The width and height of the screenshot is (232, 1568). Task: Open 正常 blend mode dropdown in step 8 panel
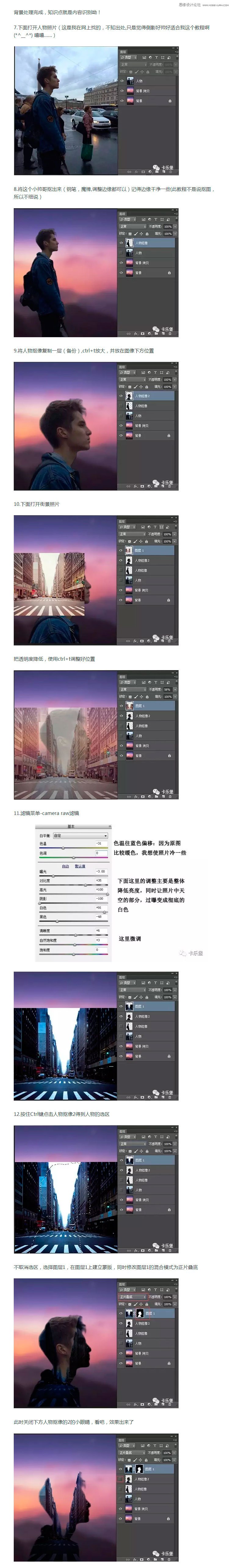pos(133,227)
